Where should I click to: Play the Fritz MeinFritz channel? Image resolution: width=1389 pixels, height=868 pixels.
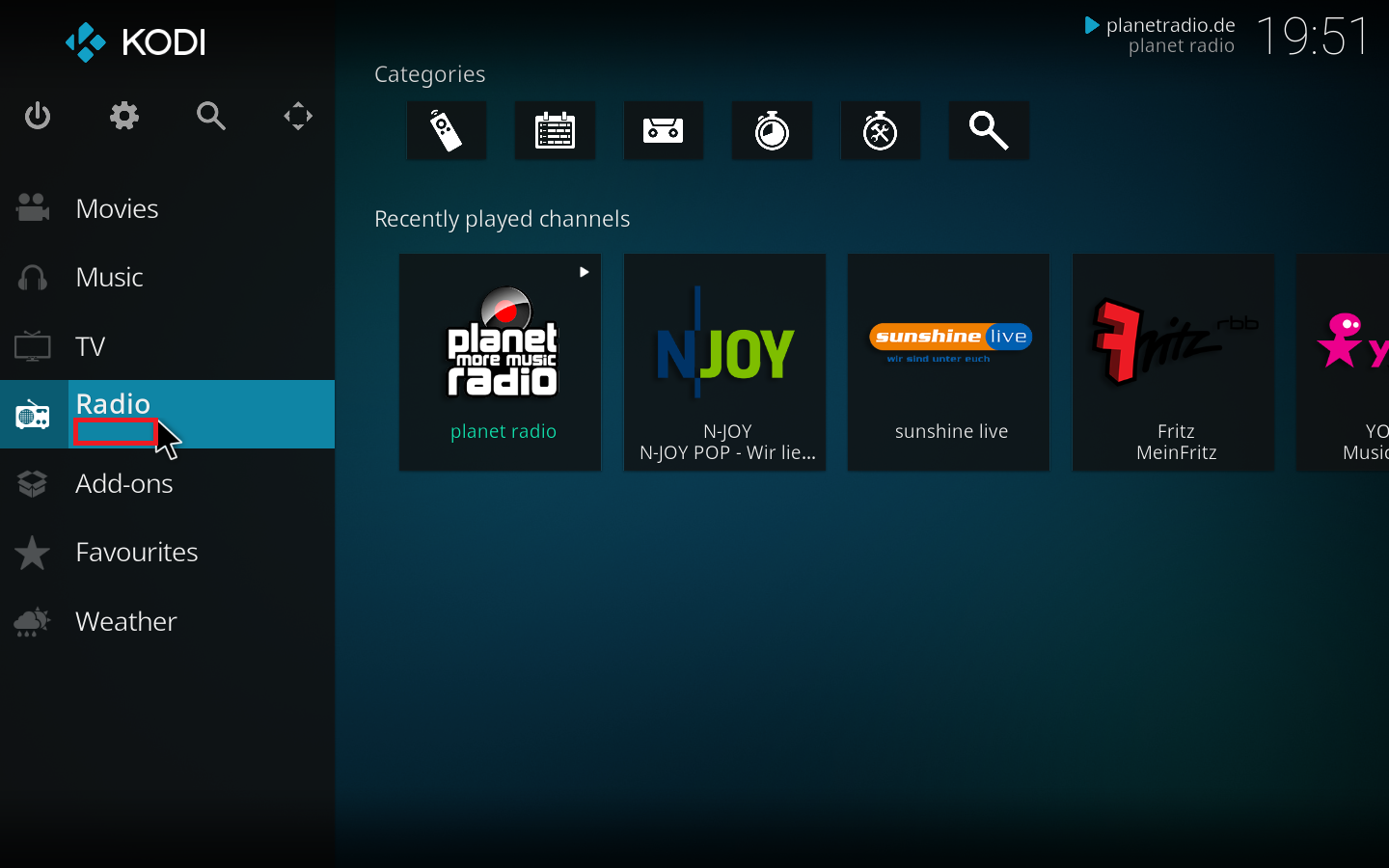point(1174,363)
